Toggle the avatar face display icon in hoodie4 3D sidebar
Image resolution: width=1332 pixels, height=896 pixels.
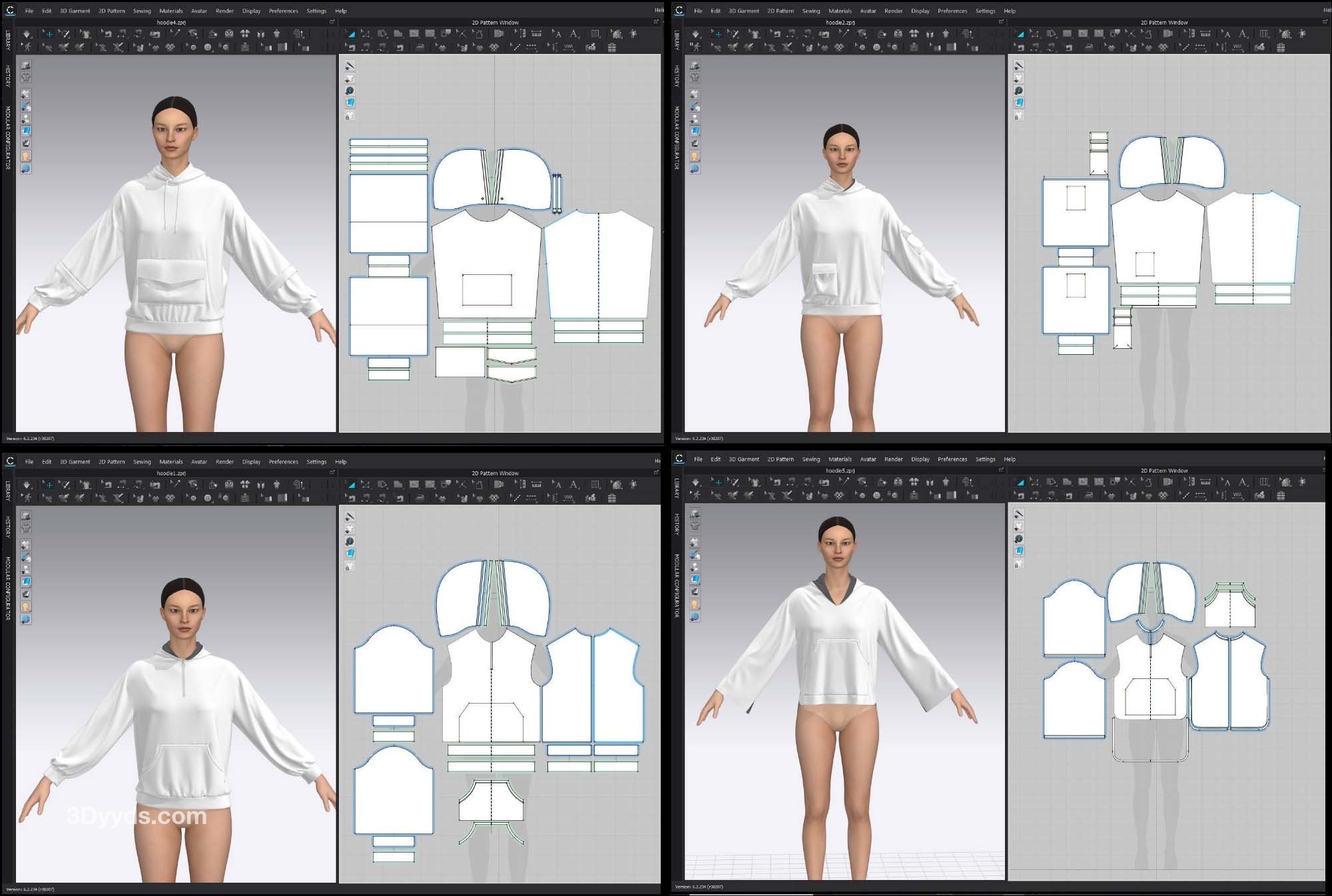26,156
